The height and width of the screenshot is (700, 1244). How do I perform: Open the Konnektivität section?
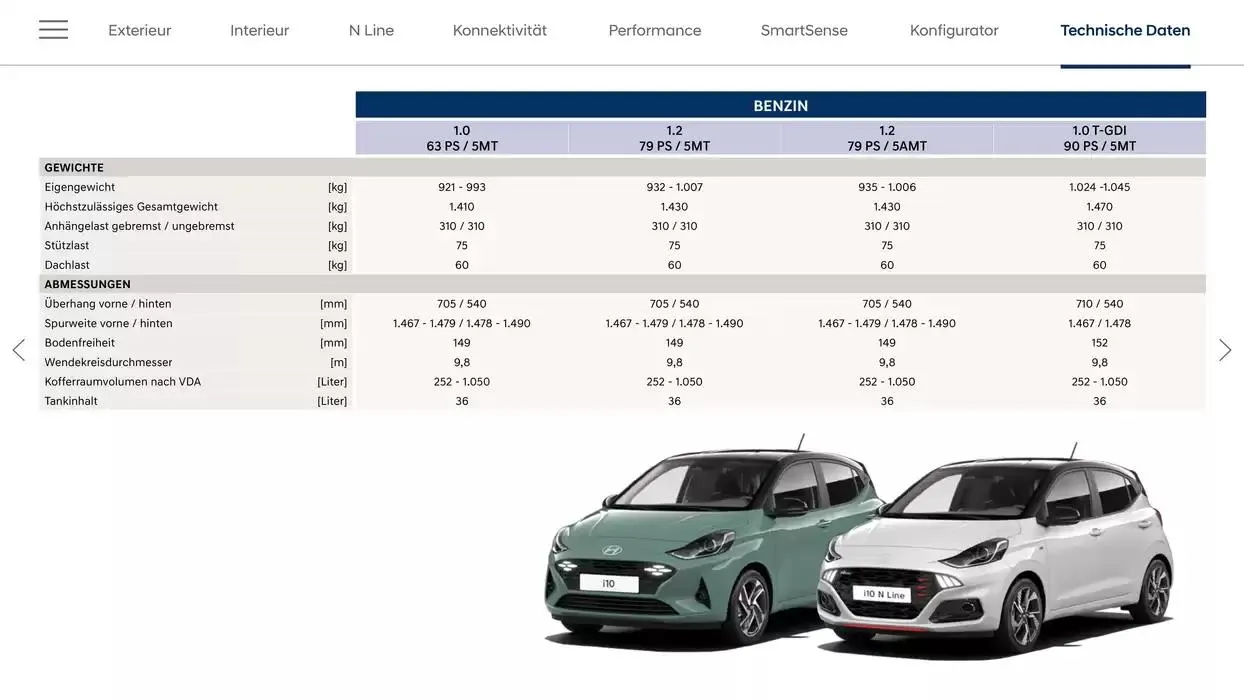click(x=498, y=29)
